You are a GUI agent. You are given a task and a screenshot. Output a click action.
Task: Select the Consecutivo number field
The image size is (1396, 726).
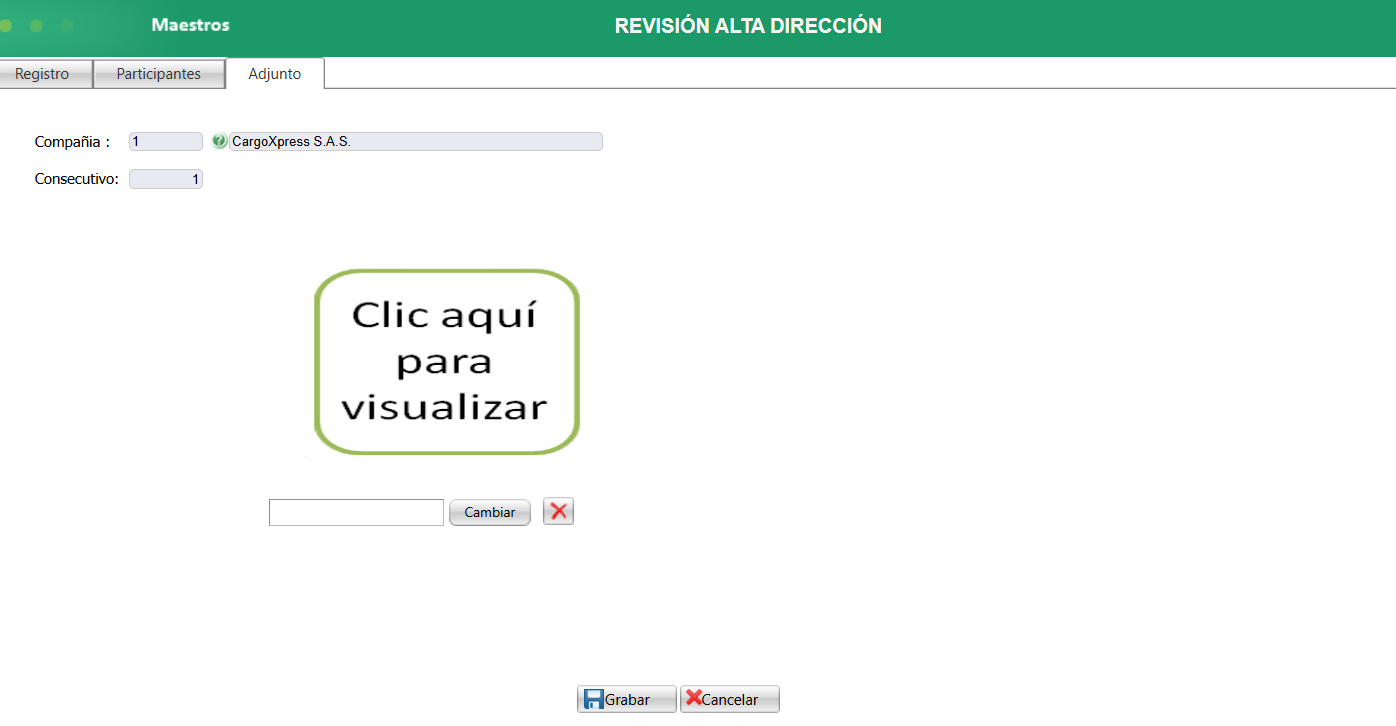click(x=165, y=178)
